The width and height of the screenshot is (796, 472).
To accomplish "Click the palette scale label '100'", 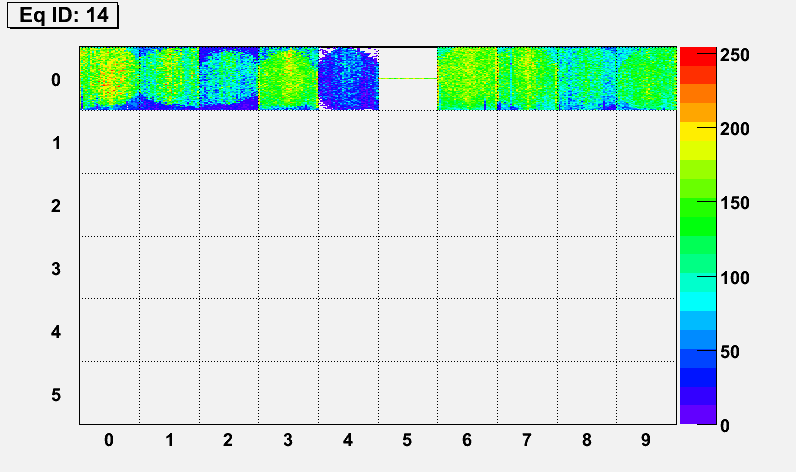I will [x=735, y=278].
